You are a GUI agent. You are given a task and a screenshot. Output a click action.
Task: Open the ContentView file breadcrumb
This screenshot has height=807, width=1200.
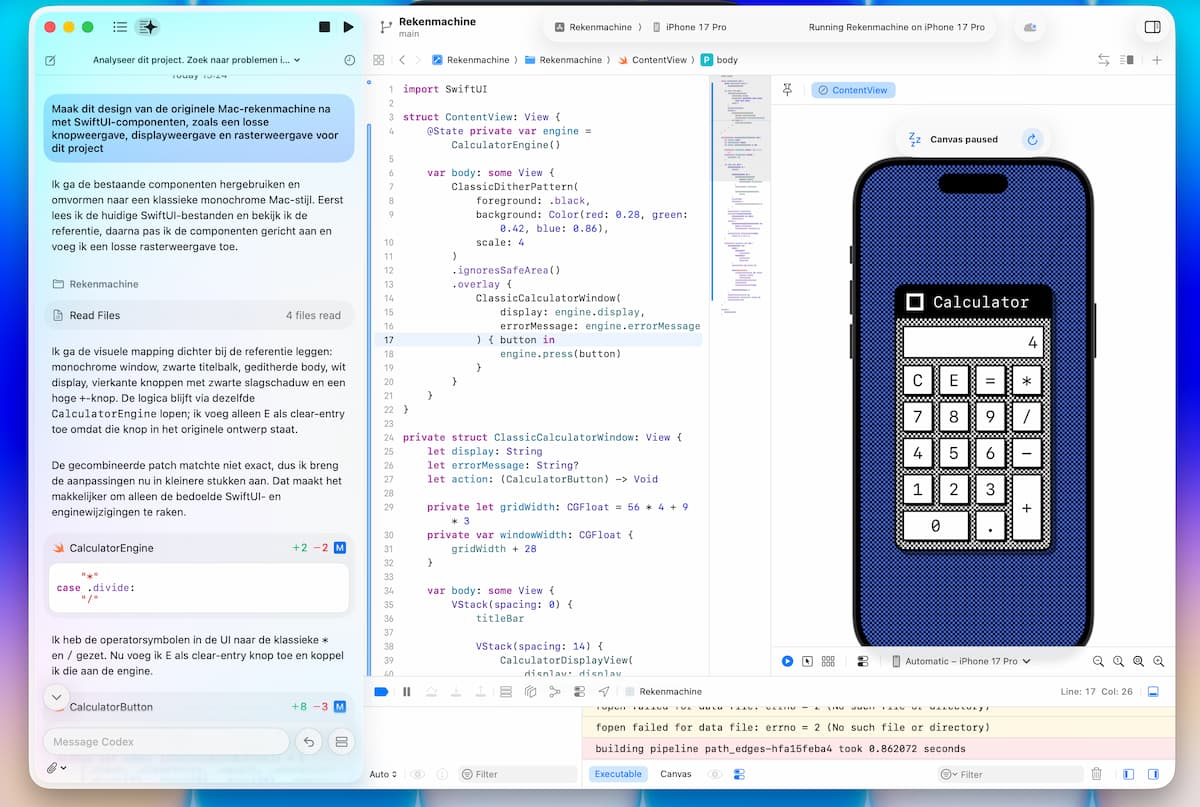tap(651, 60)
